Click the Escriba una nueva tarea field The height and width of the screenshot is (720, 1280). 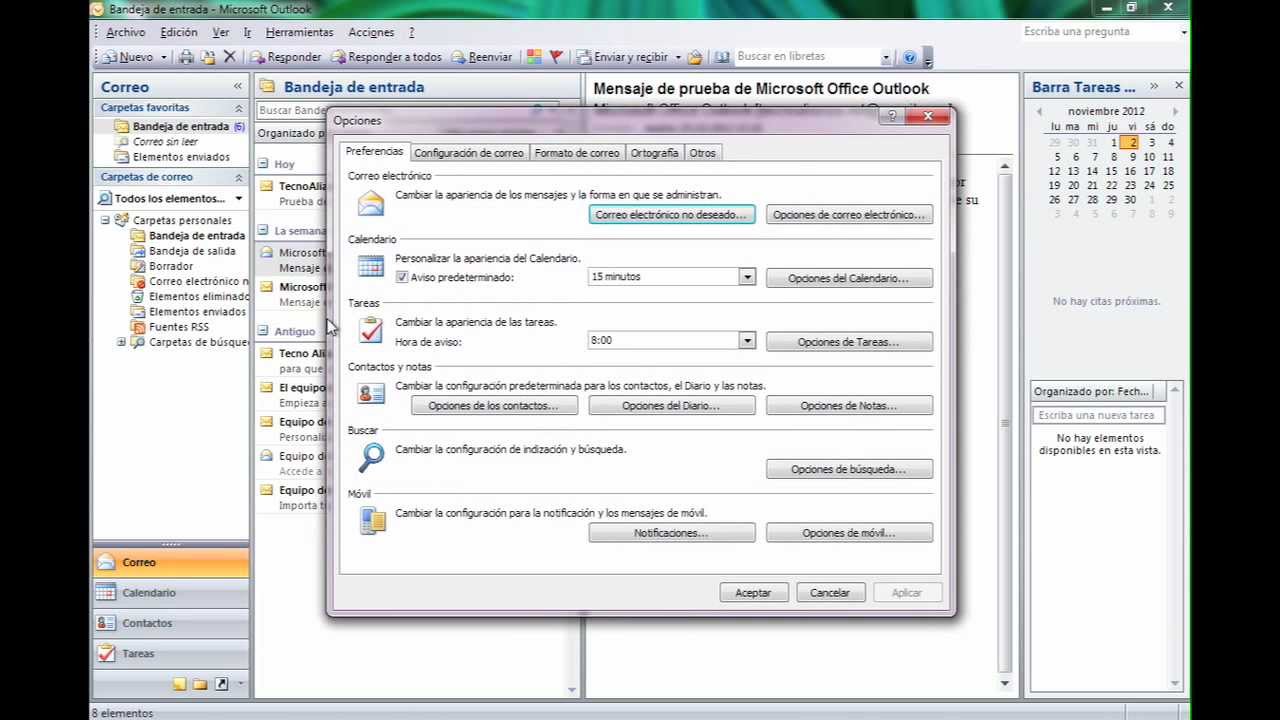[1098, 415]
